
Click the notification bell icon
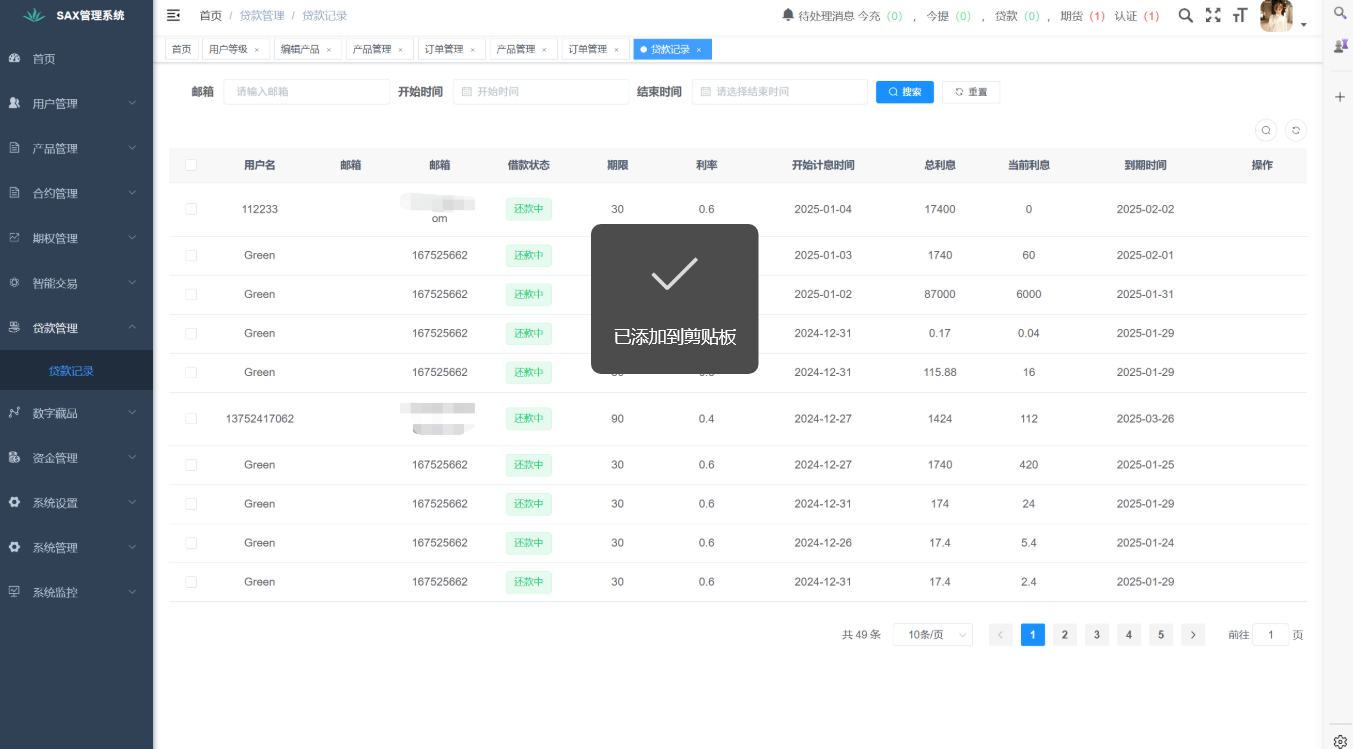(788, 15)
